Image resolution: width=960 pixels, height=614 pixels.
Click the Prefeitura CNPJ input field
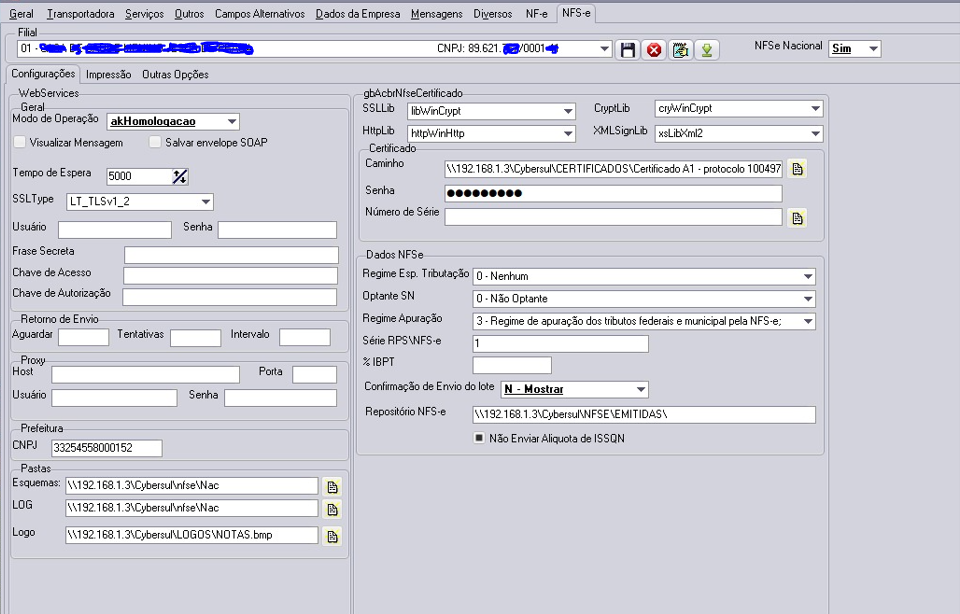point(107,447)
